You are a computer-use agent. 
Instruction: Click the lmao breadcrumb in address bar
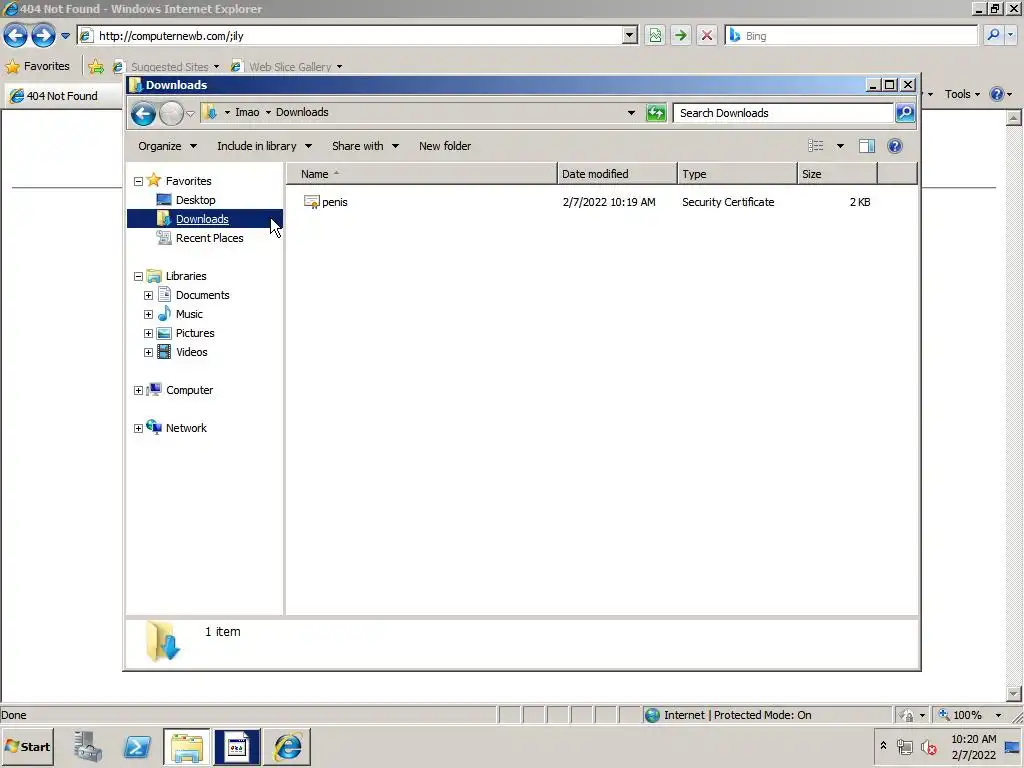247,112
